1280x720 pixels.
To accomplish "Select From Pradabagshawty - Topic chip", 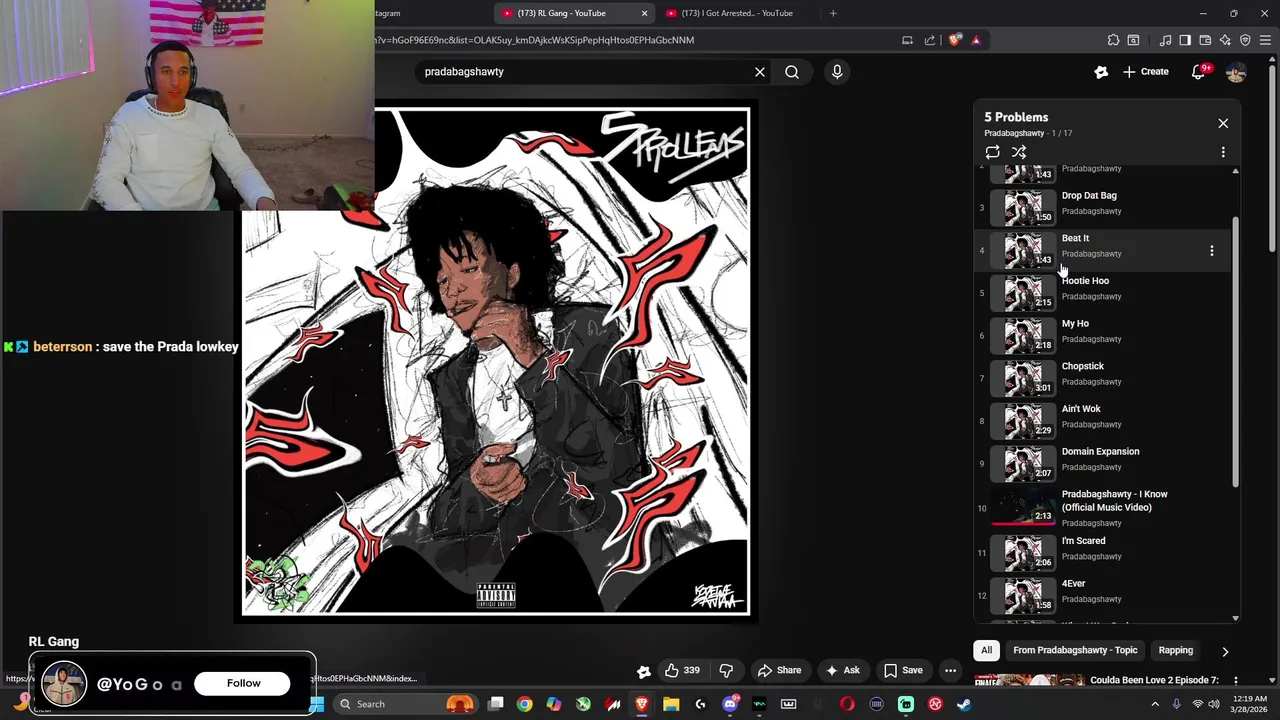I will (x=1075, y=650).
